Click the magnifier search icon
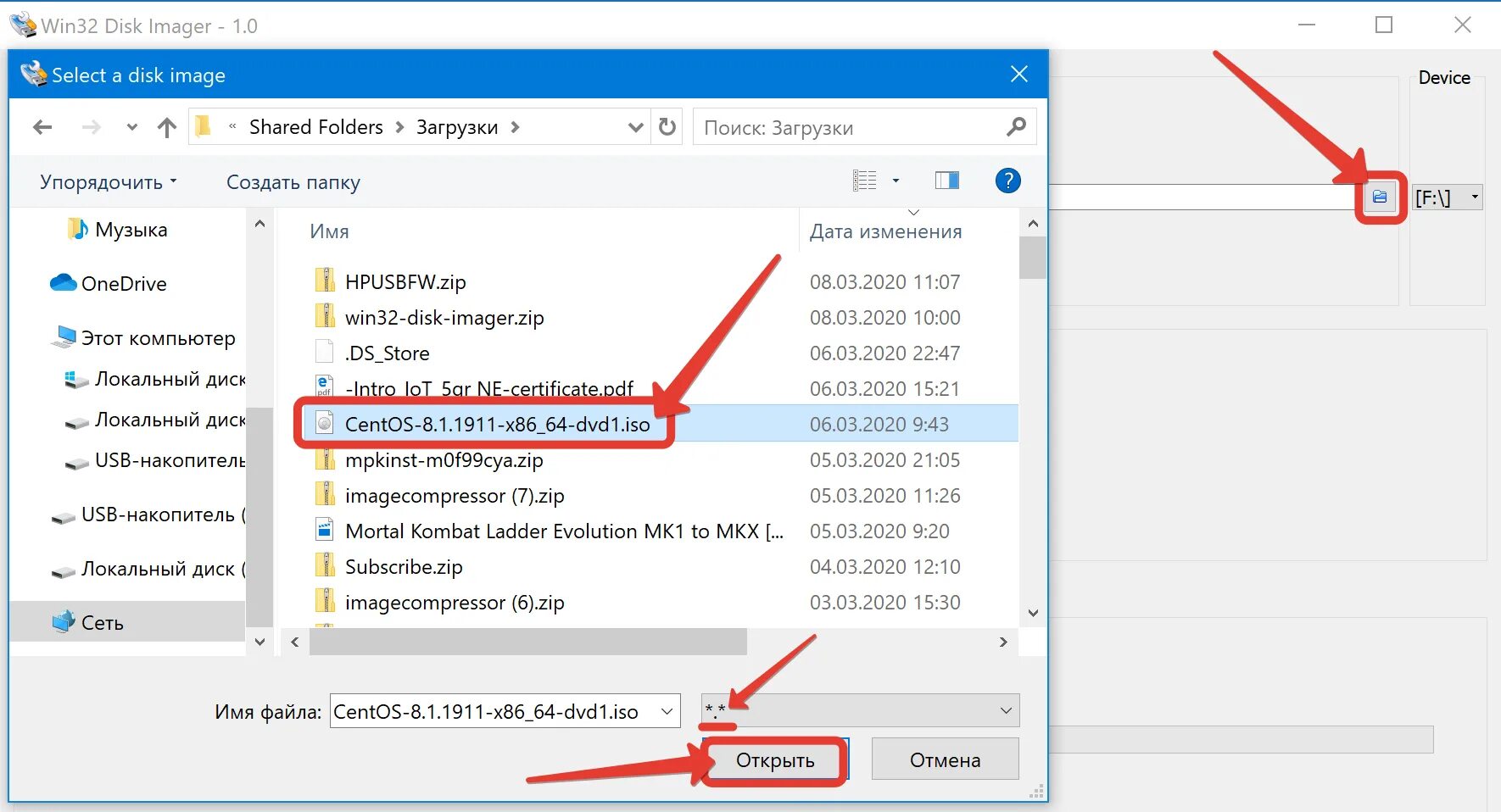Image resolution: width=1501 pixels, height=812 pixels. click(1016, 127)
